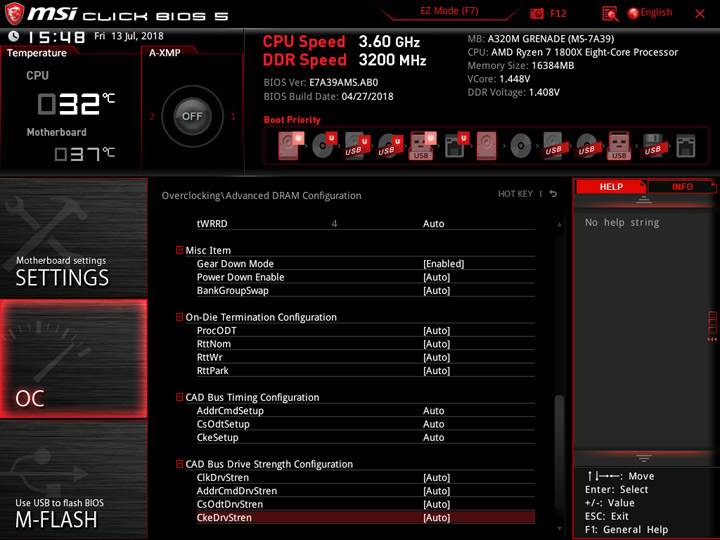The width and height of the screenshot is (720, 540).
Task: Collapse the Misc Item section
Action: (179, 250)
